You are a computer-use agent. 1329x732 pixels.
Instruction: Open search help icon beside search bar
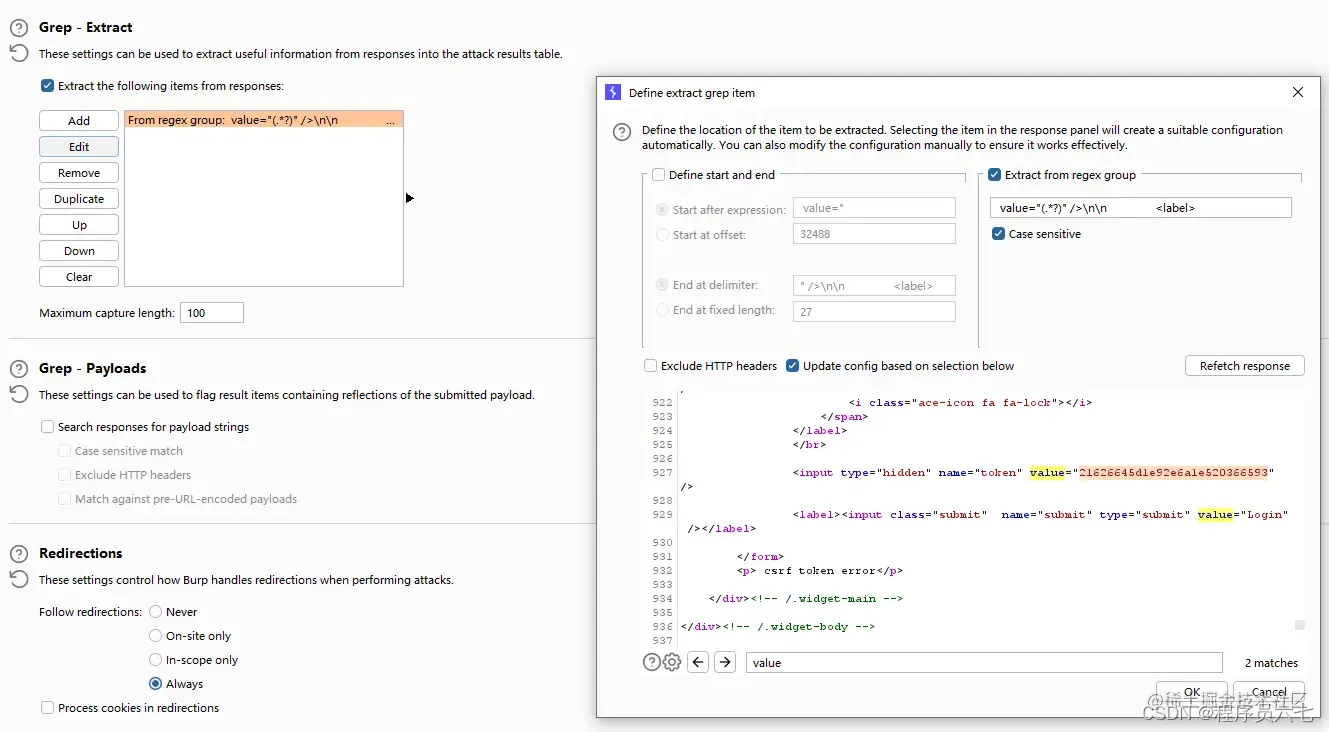click(651, 662)
